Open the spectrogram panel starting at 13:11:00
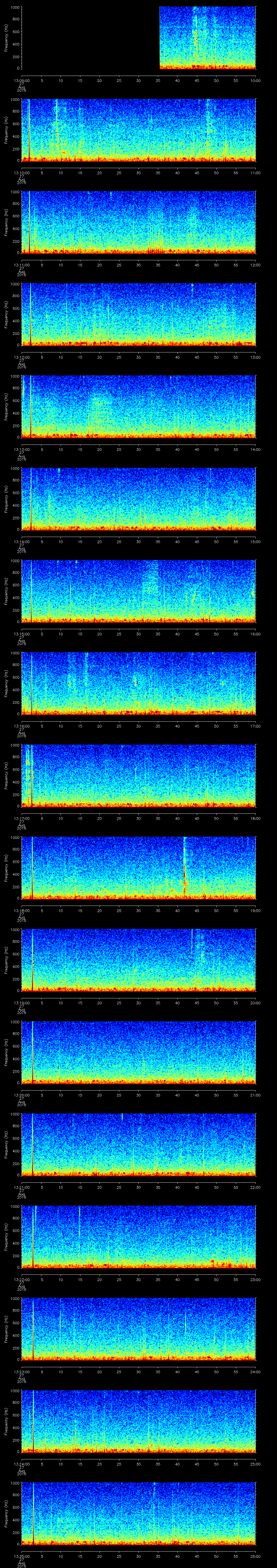 pos(139,222)
